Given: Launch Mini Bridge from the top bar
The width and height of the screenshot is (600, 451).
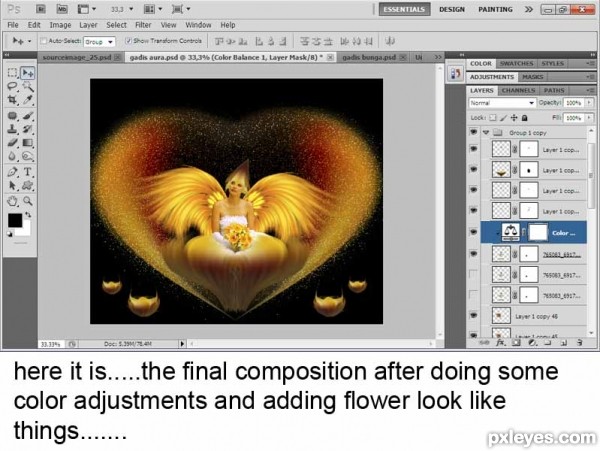Looking at the screenshot, I should [62, 9].
